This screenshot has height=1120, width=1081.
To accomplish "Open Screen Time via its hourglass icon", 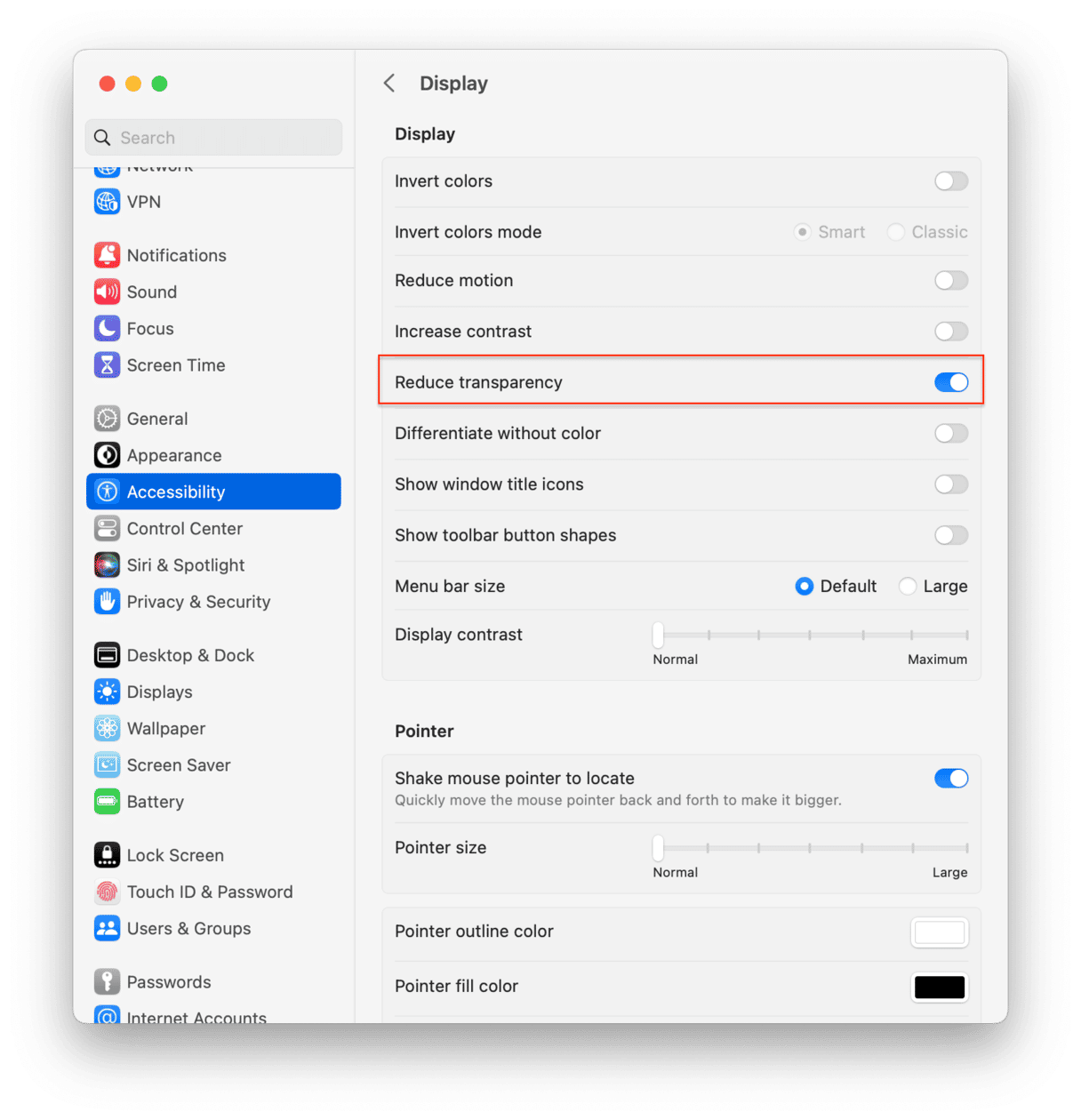I will coord(107,365).
